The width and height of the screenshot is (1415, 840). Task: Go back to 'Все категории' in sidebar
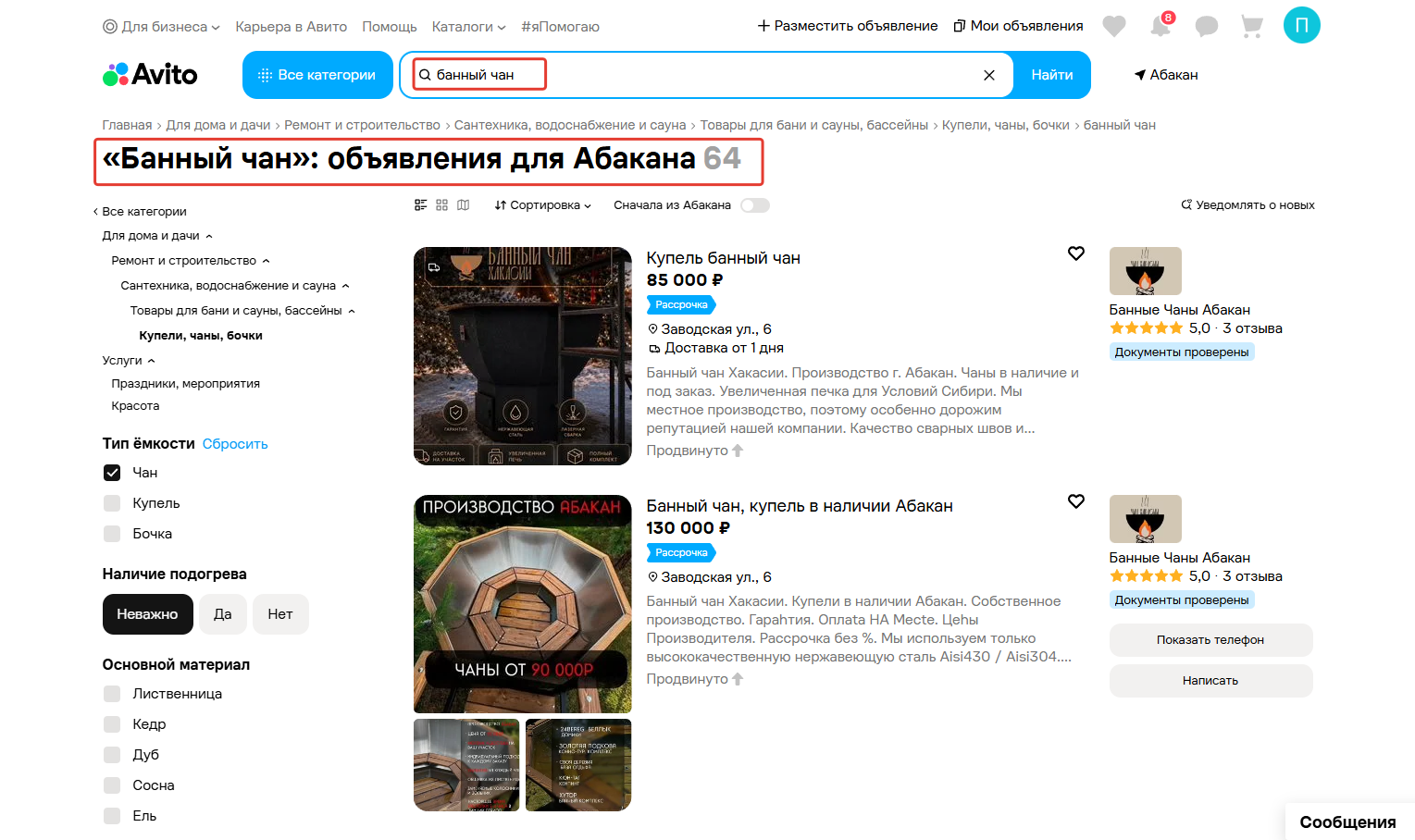[x=140, y=212]
